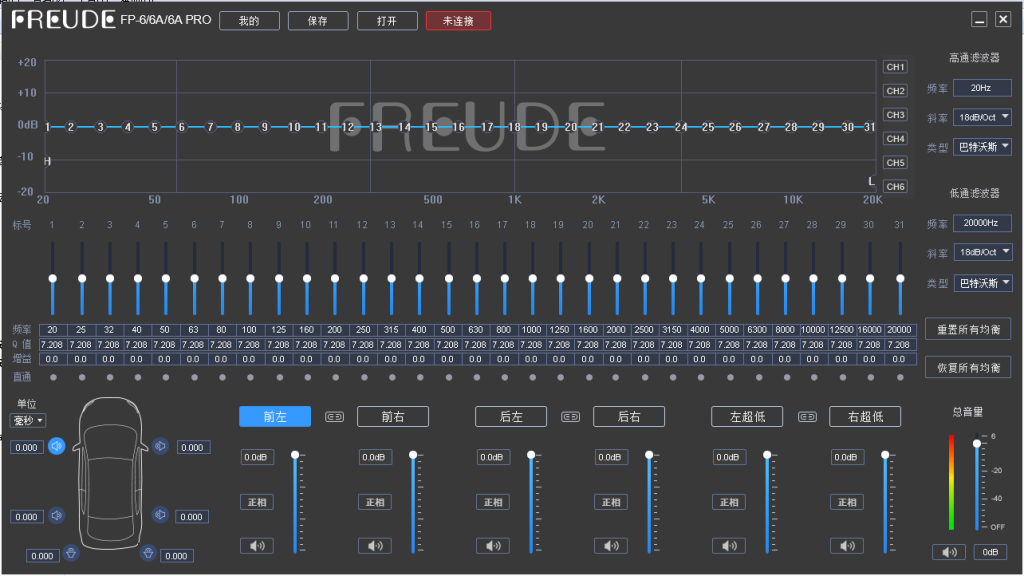Toggle 直通 bypass for the 20 Hz band

53,377
